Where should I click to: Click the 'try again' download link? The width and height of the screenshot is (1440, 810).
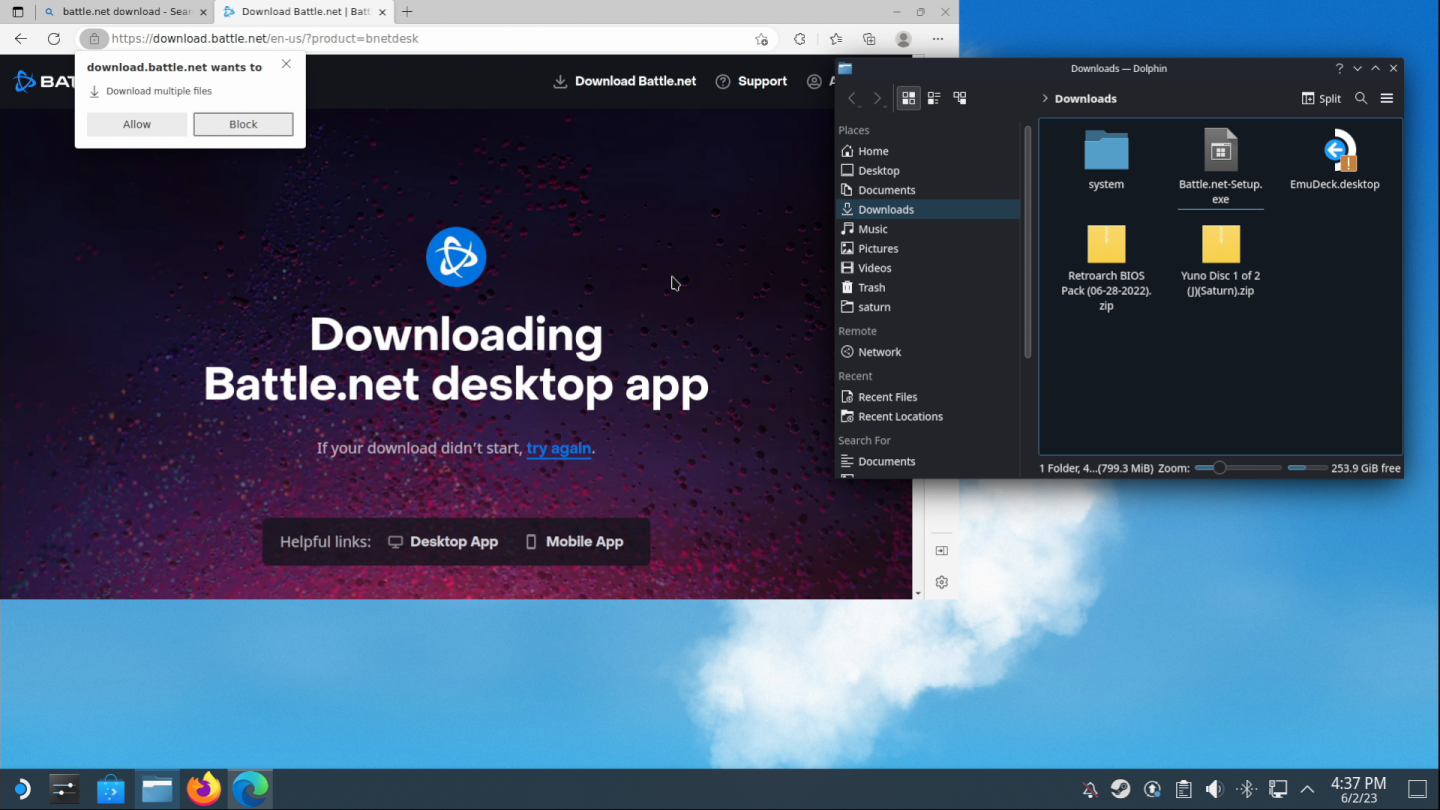pos(559,448)
